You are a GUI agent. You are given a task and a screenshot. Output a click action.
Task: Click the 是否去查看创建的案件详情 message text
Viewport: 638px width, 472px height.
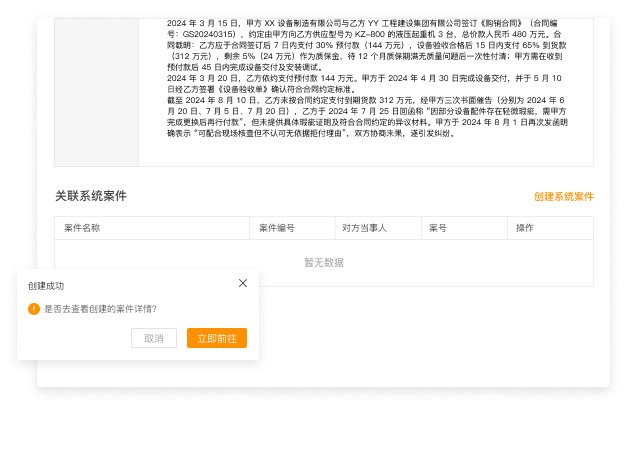100,309
